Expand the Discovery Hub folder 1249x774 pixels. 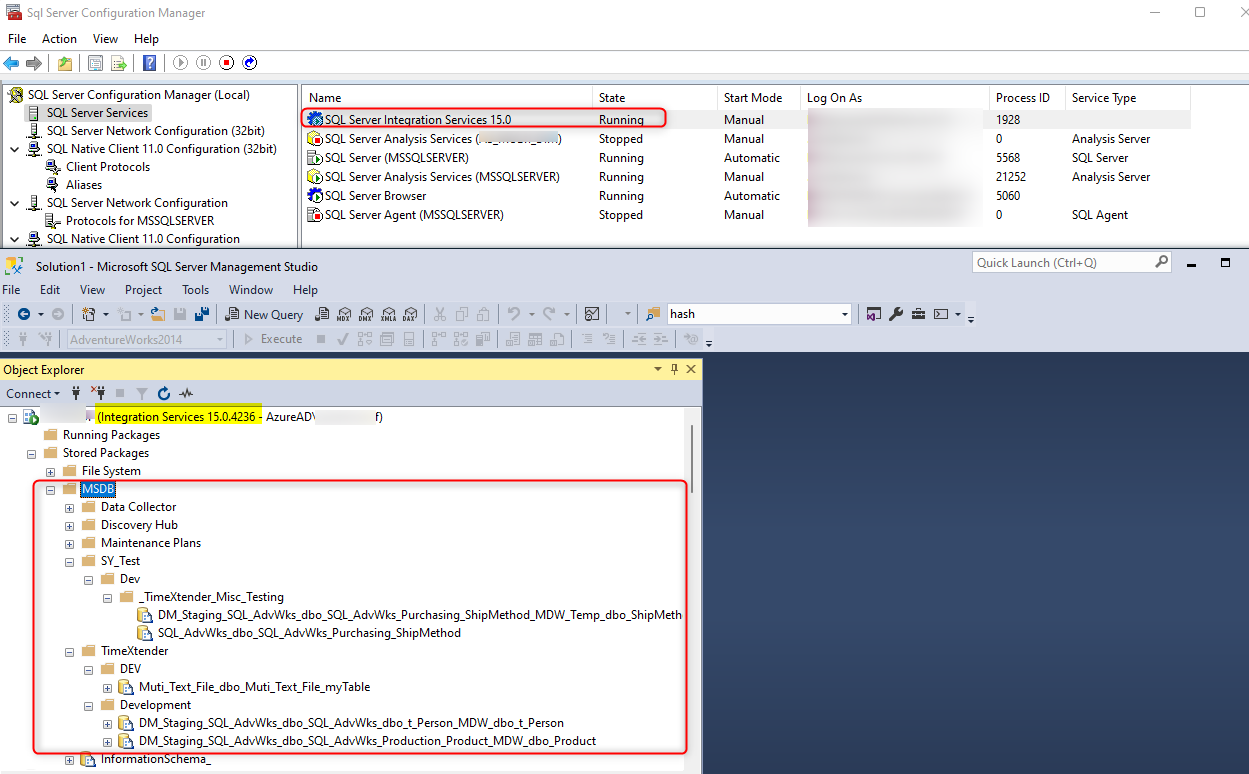69,525
